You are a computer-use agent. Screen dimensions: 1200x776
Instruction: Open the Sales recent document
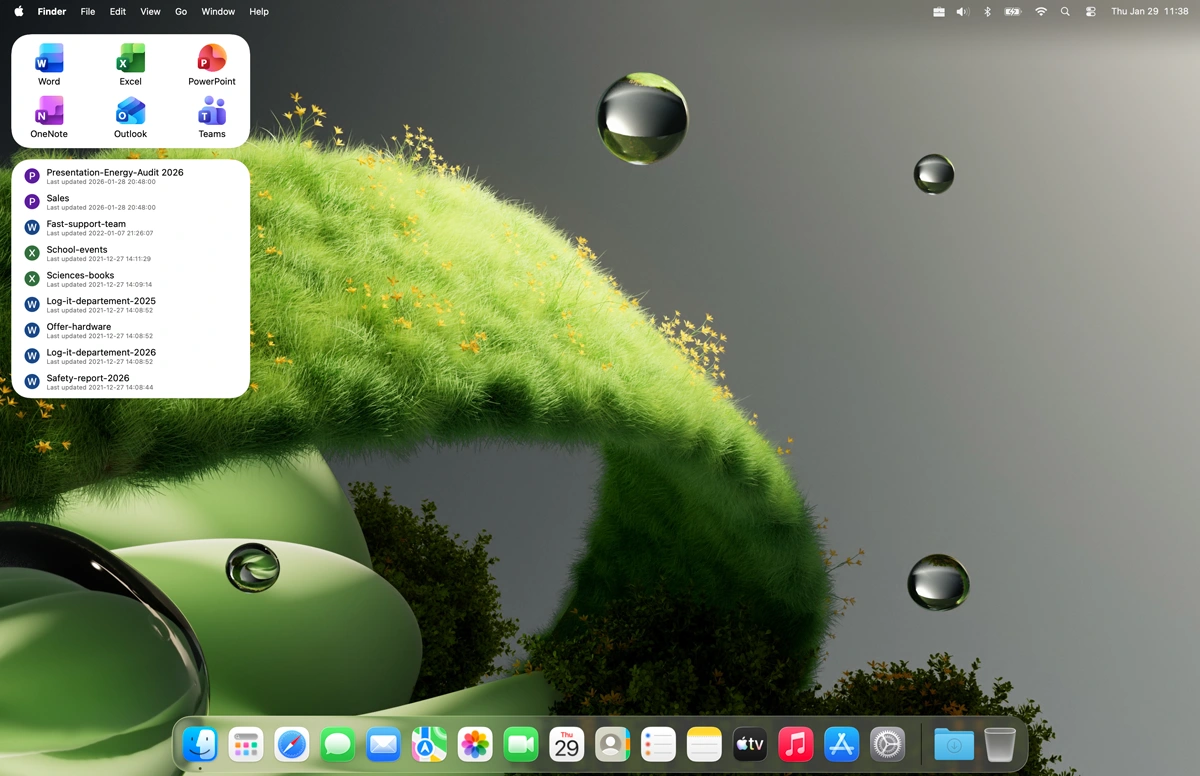[57, 201]
